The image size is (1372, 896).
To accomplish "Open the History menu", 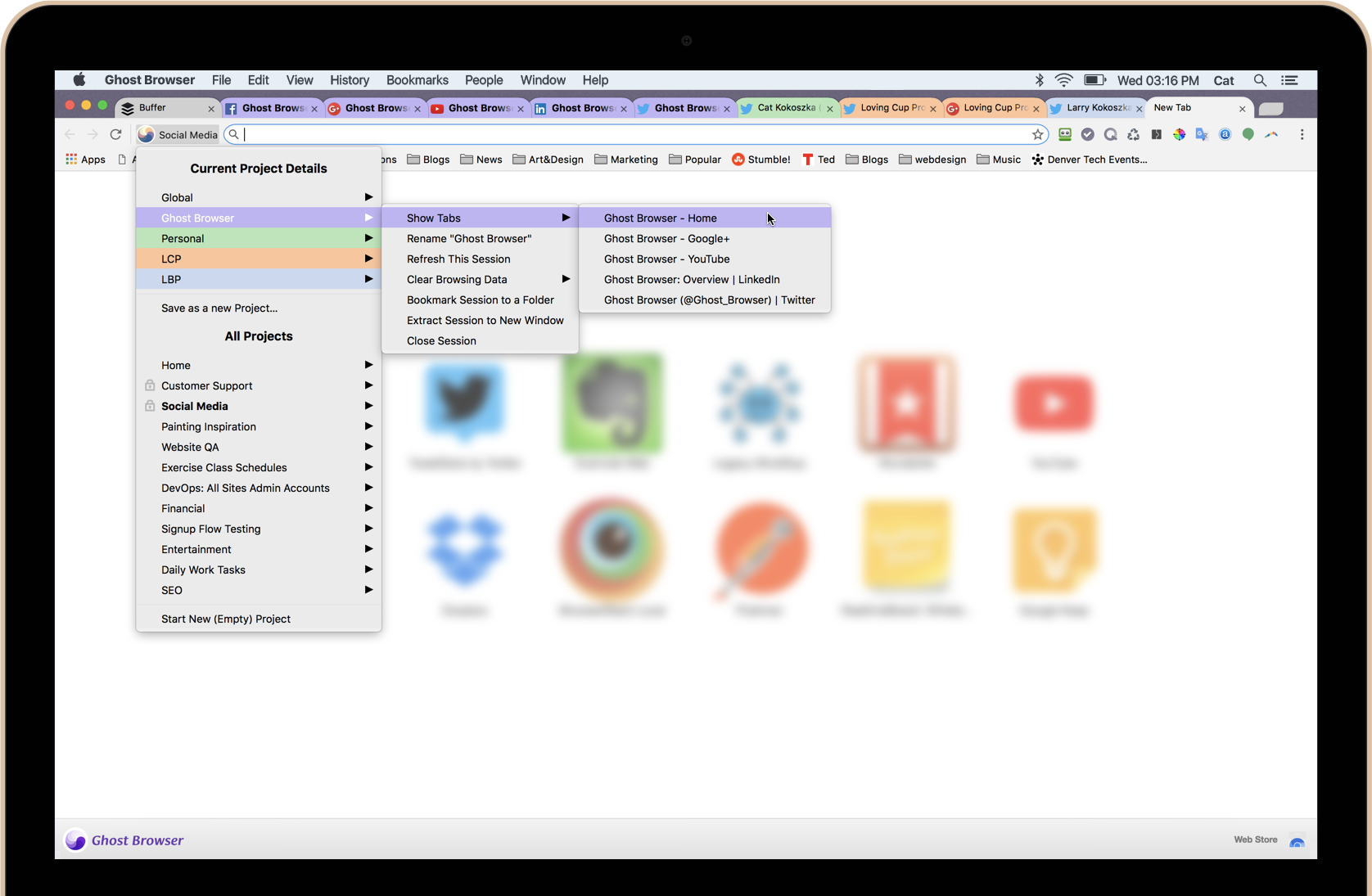I will pos(350,80).
